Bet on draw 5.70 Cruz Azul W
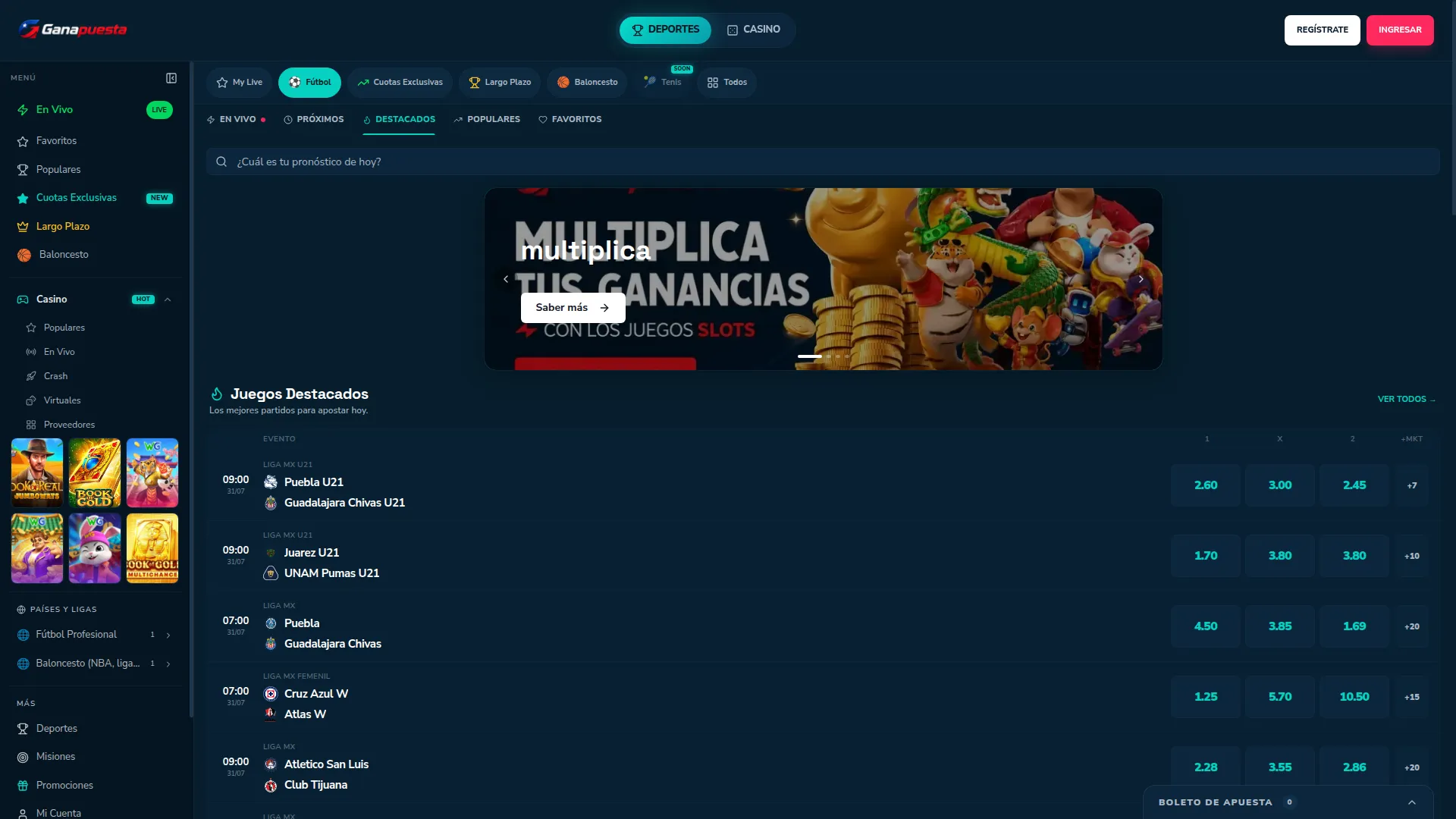Screen dimensions: 1456x819 pyautogui.click(x=1280, y=697)
